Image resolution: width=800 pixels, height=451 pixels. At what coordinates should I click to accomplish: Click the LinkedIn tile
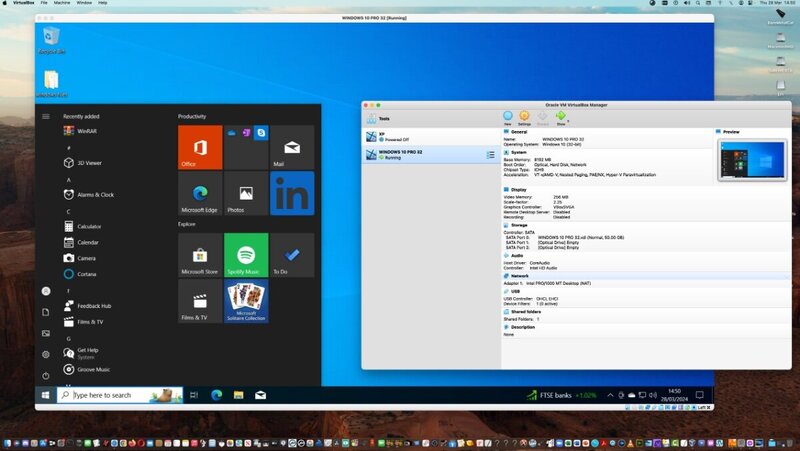[x=292, y=193]
